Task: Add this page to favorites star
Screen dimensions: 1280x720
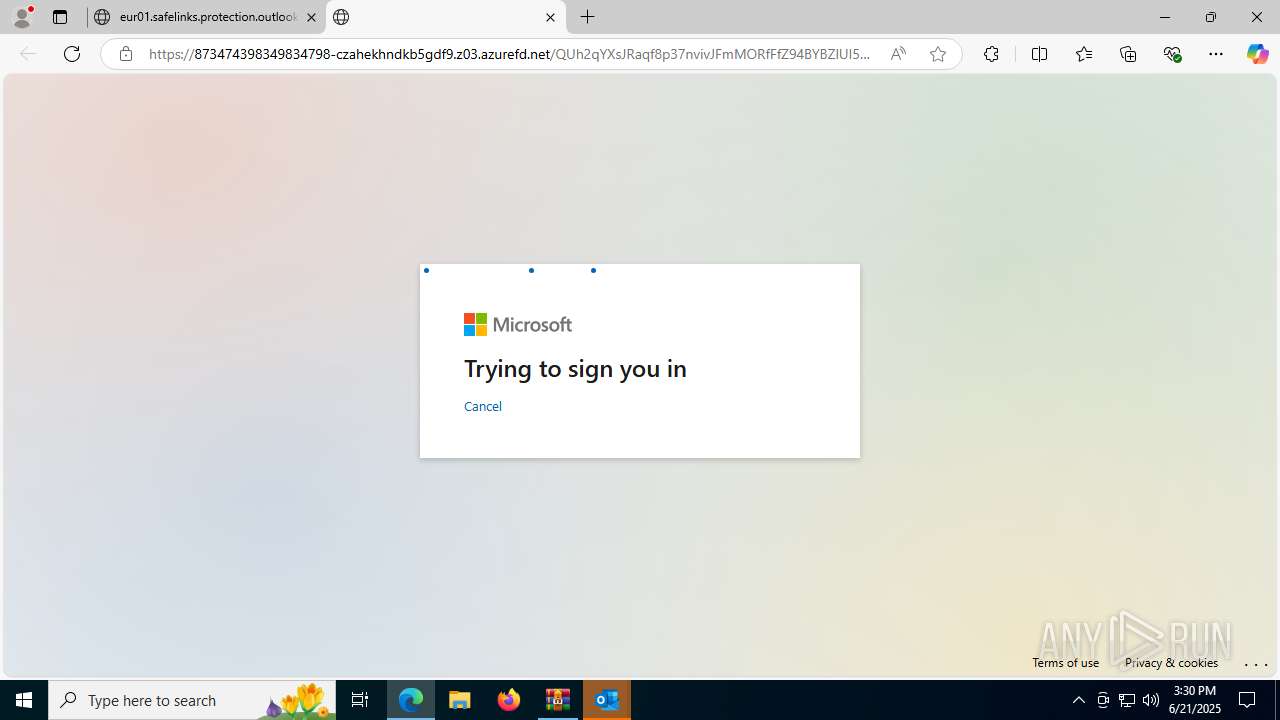Action: pyautogui.click(x=937, y=54)
